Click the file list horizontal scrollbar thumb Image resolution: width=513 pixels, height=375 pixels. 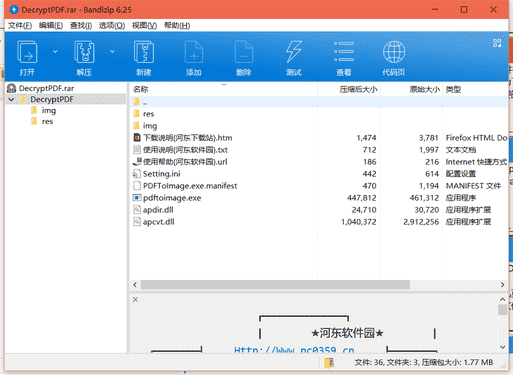pyautogui.click(x=275, y=285)
